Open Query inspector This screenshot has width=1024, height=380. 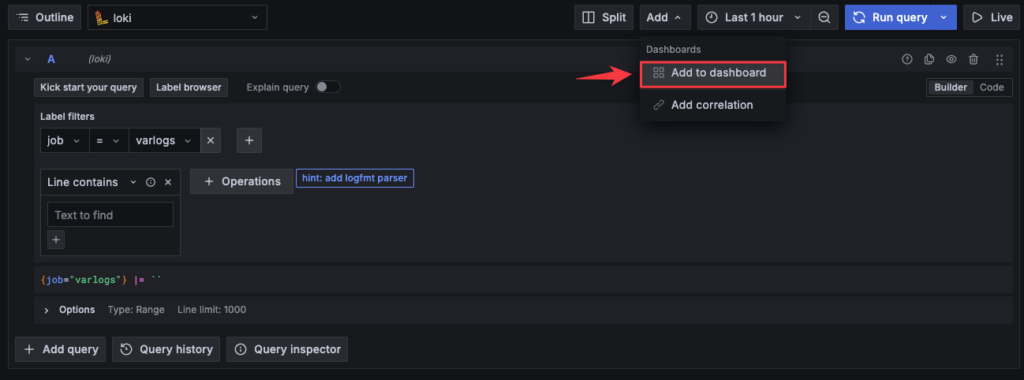[x=287, y=349]
